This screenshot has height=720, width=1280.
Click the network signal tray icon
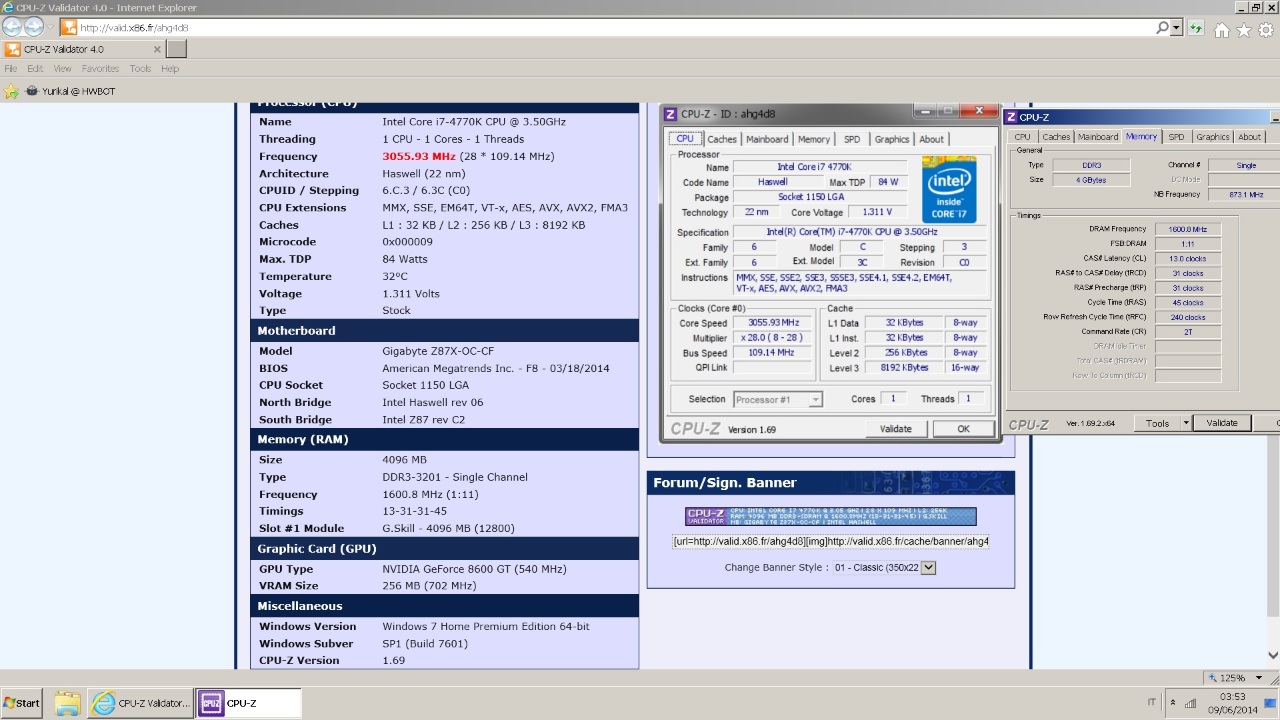[1190, 703]
